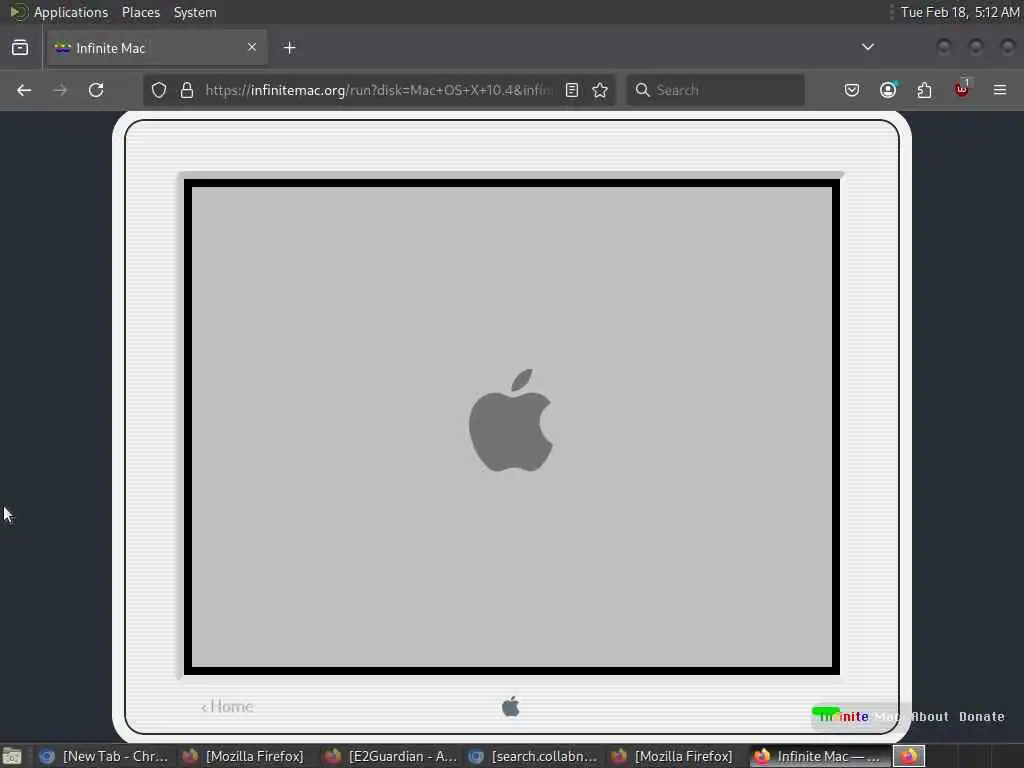Expand the list all tabs chevron
Image resolution: width=1024 pixels, height=768 pixels.
(867, 47)
